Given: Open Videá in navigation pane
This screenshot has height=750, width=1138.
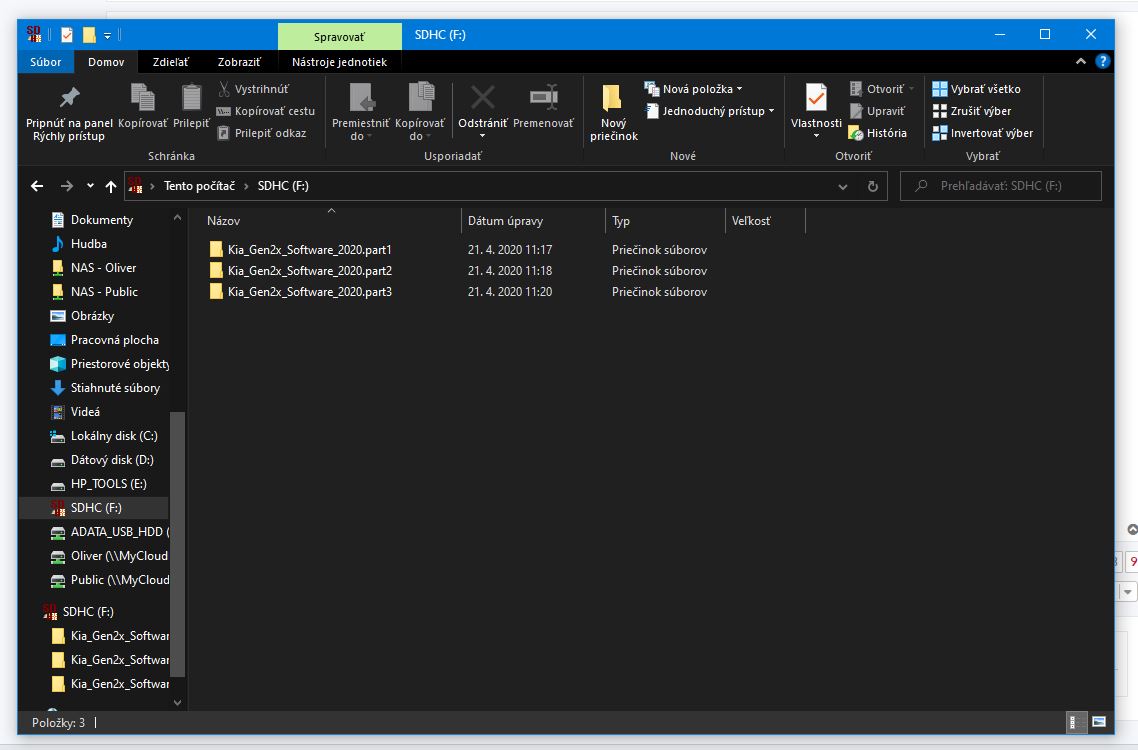Looking at the screenshot, I should [75, 412].
